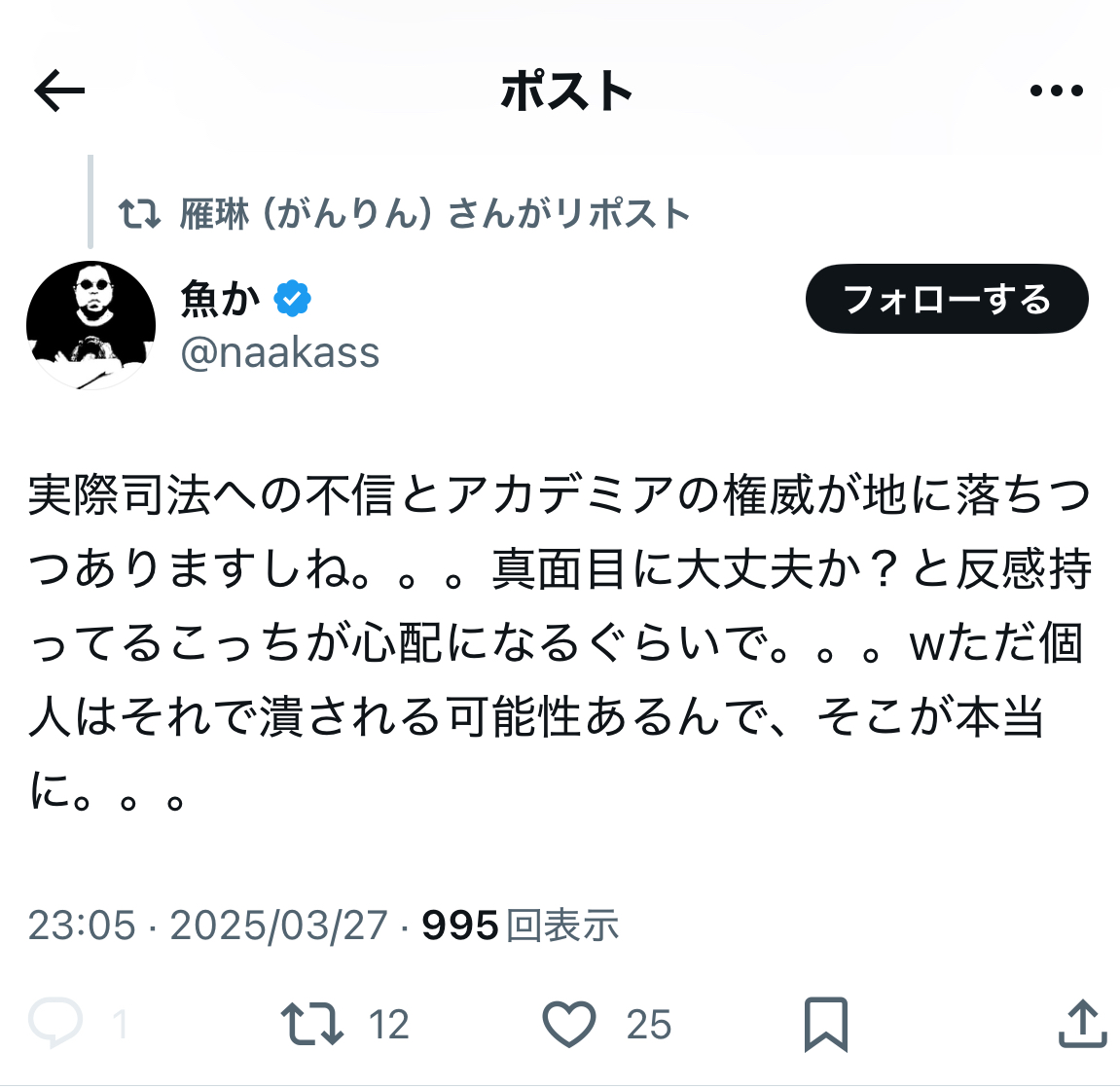This screenshot has height=1089, width=1120.
Task: Open the reply speech bubble icon
Action: tap(55, 1023)
